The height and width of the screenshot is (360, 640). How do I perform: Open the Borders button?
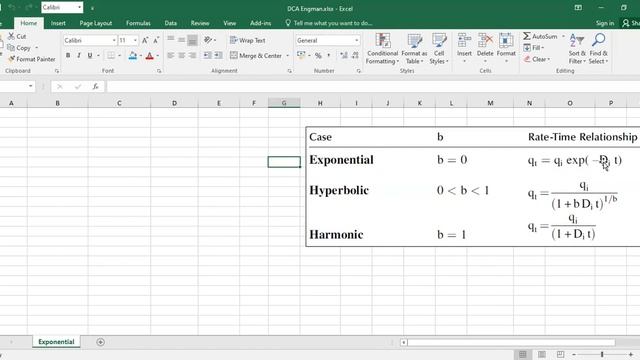[x=111, y=56]
